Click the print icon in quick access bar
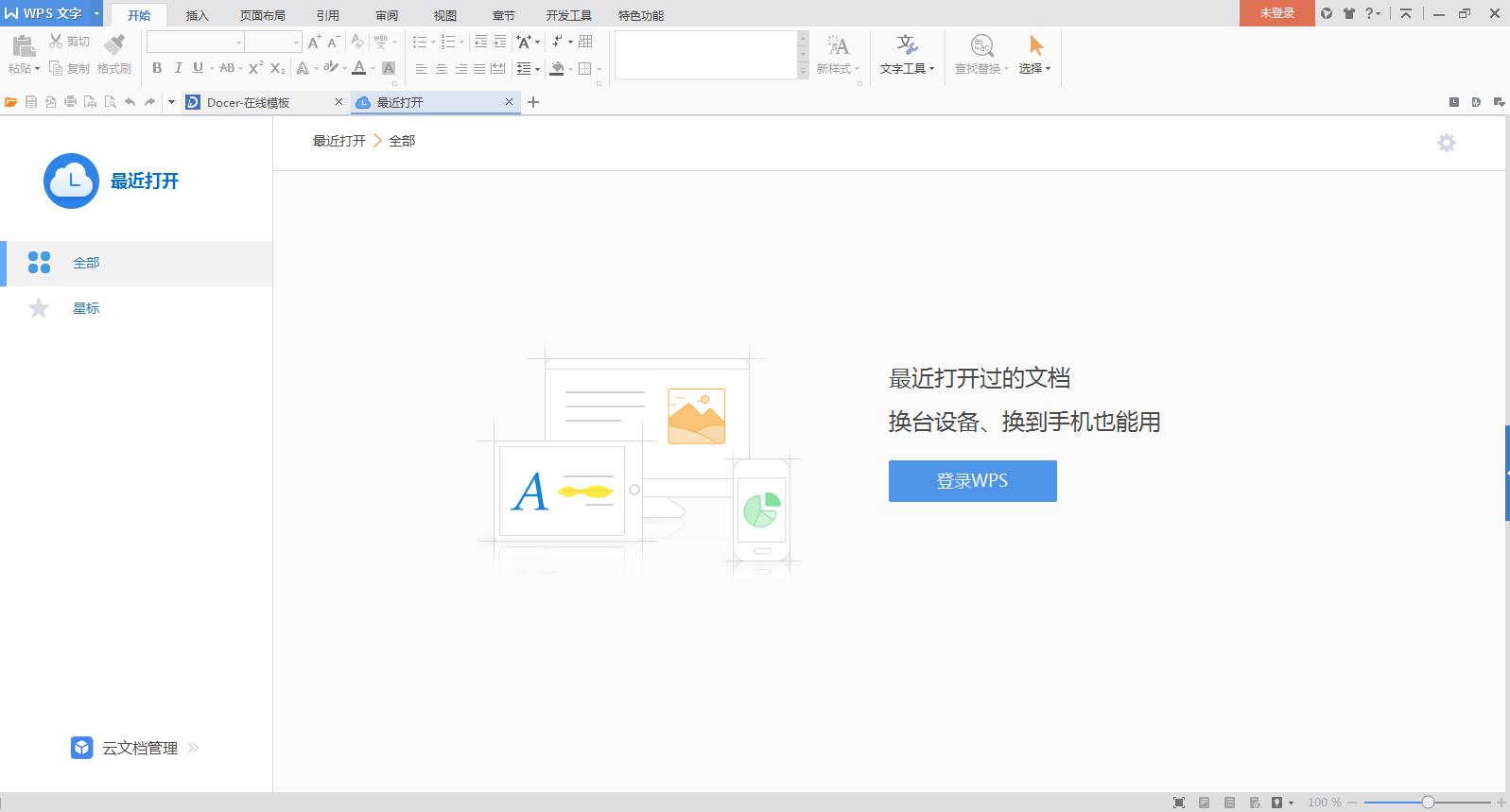The height and width of the screenshot is (812, 1510). click(70, 102)
